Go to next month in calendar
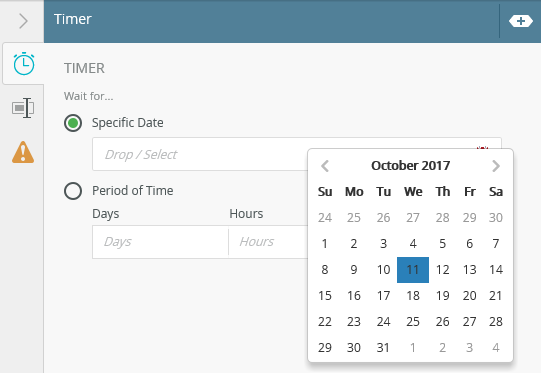The image size is (541, 373). coord(496,166)
